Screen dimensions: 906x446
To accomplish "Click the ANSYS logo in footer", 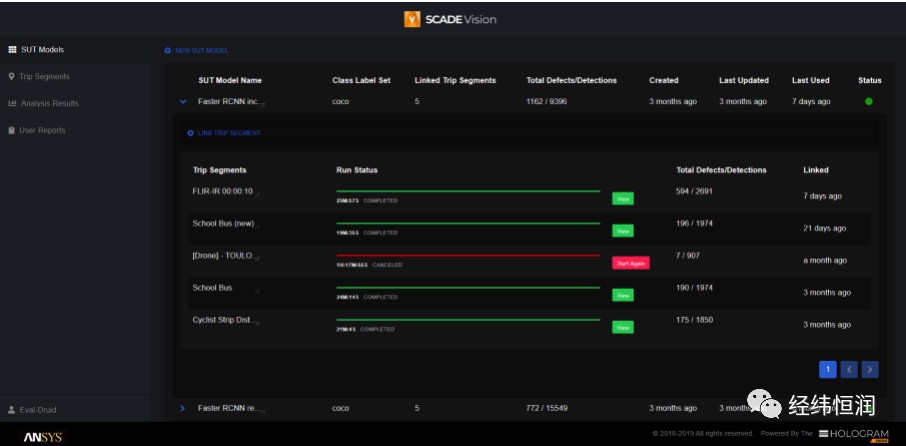I will [x=43, y=437].
